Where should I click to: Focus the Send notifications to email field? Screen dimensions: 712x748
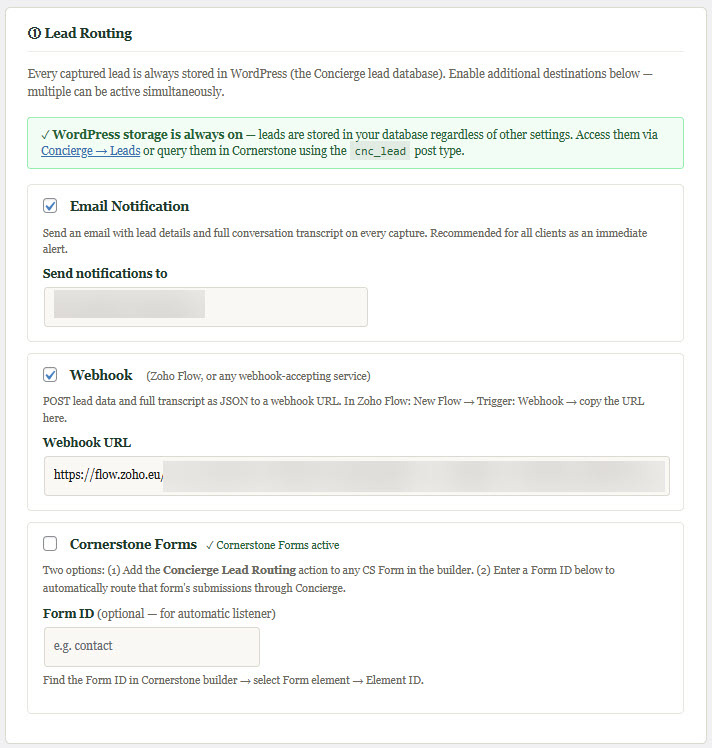pos(205,306)
